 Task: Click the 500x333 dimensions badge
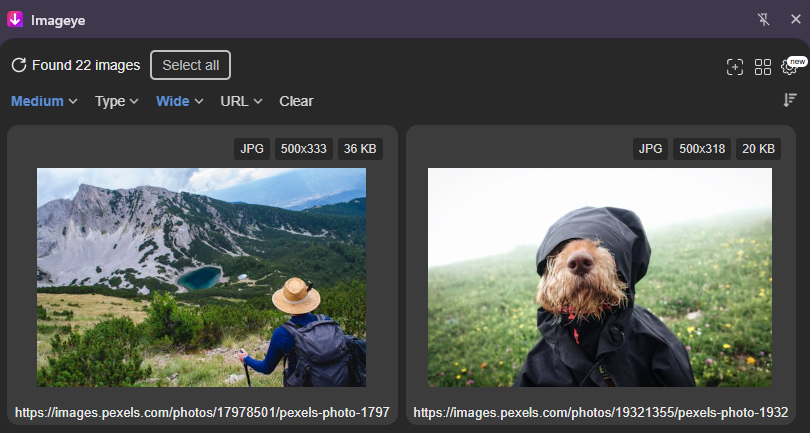point(303,149)
